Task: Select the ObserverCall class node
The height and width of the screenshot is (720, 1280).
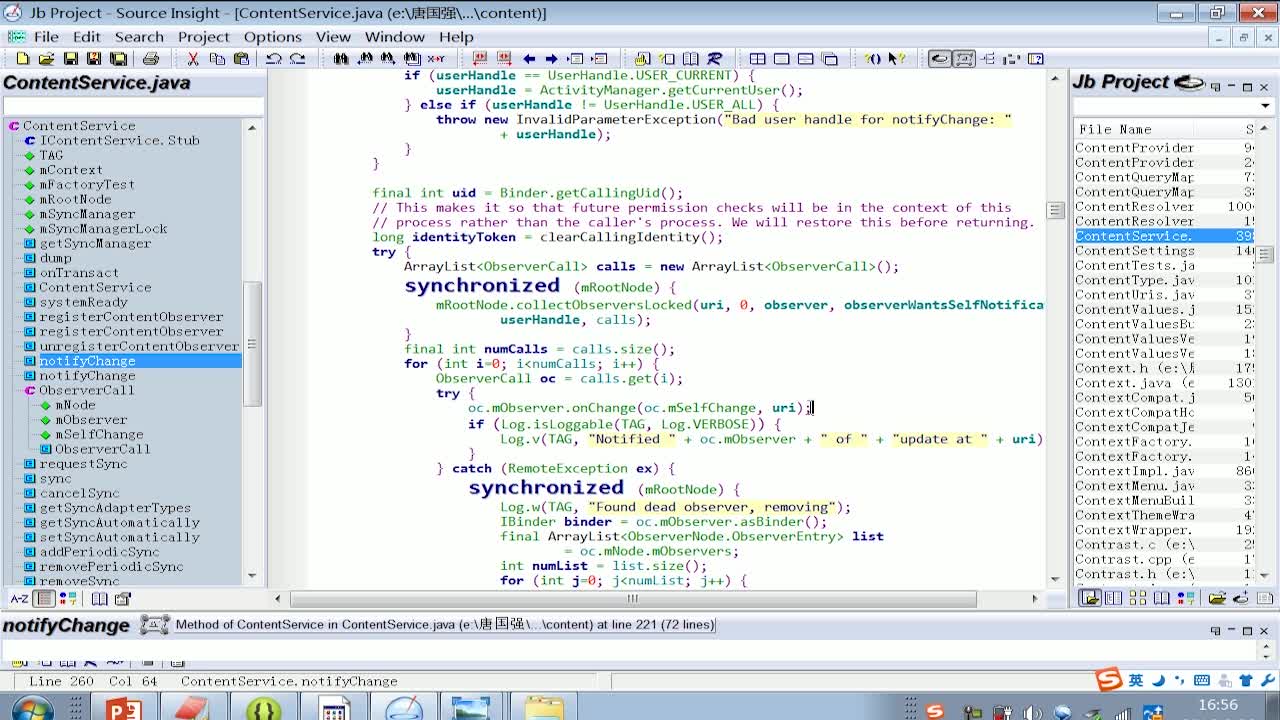Action: pos(86,390)
